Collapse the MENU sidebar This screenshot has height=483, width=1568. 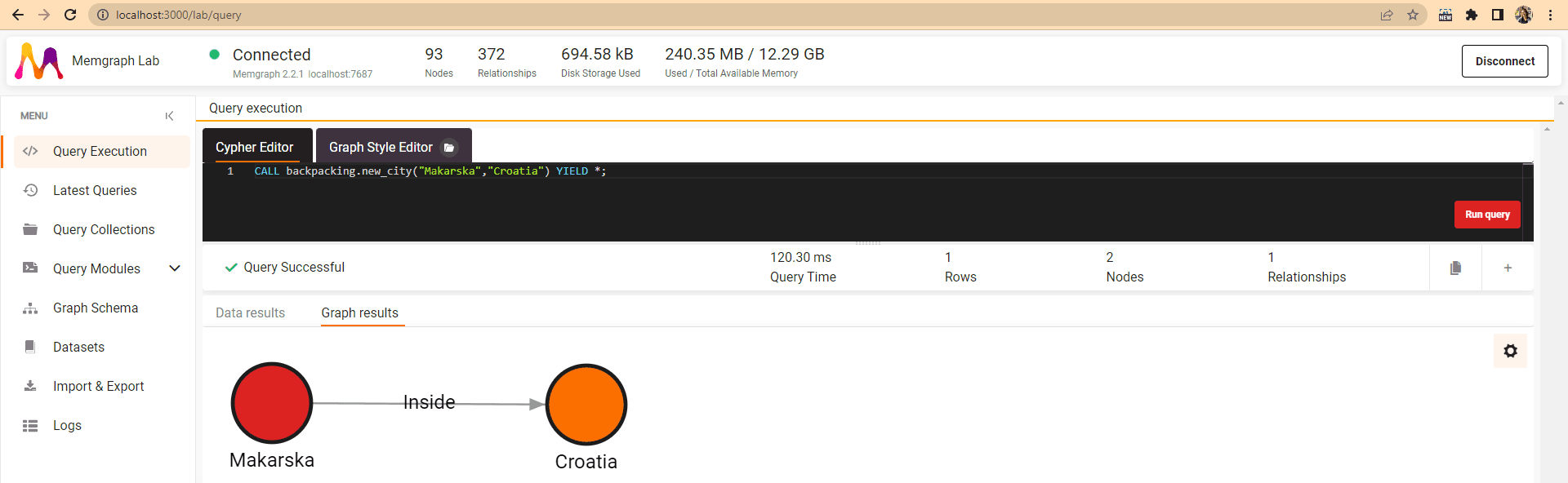[169, 116]
